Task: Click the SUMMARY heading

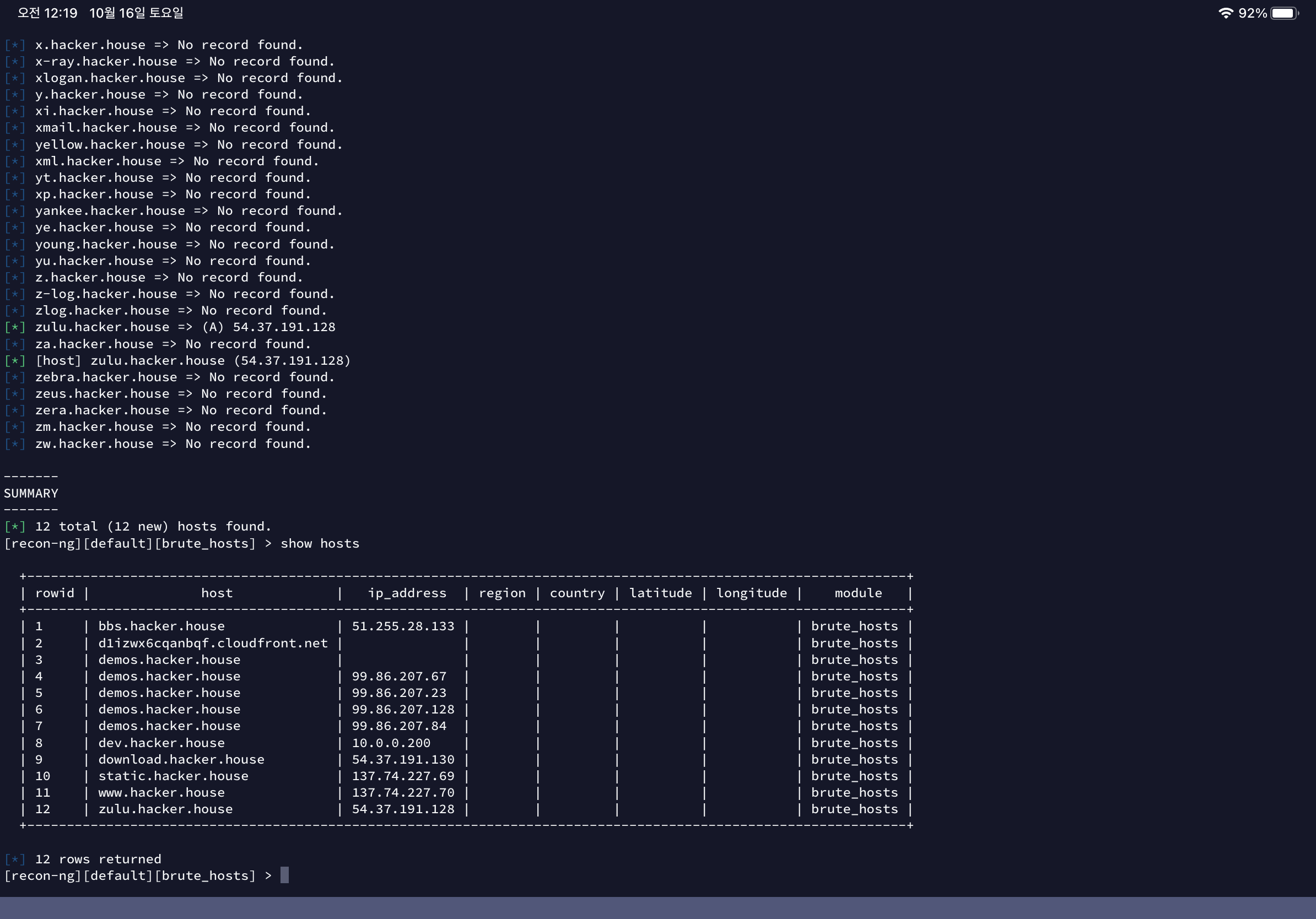Action: pos(31,493)
